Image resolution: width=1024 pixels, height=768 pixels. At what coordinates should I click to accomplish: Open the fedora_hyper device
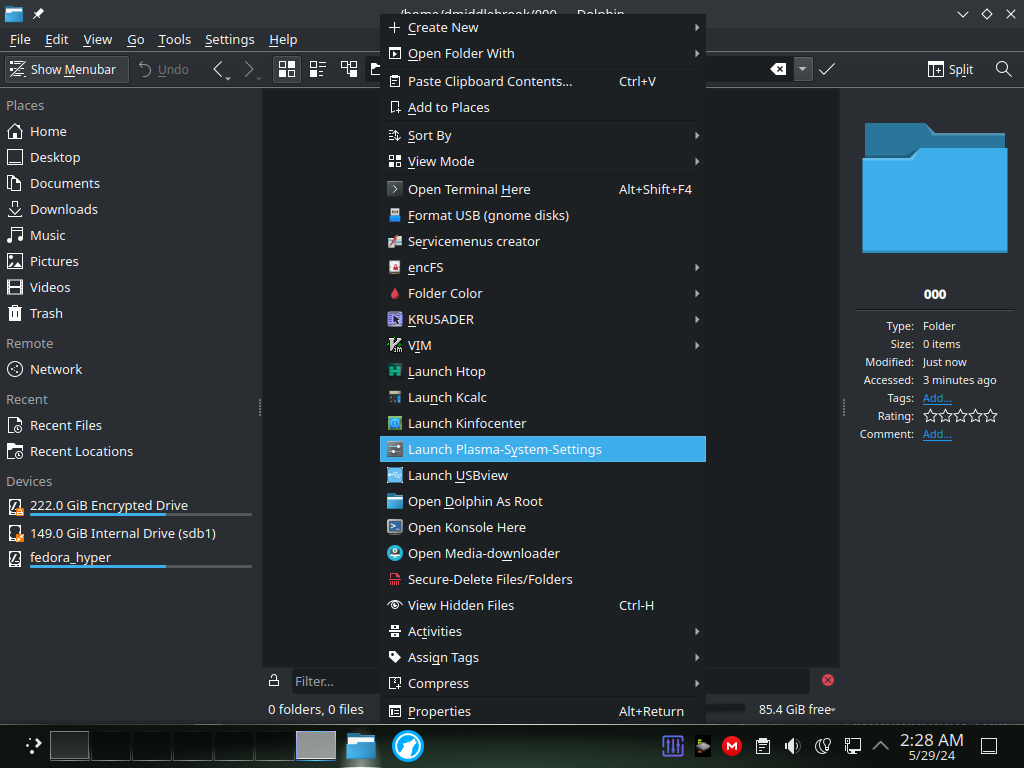coord(131,558)
